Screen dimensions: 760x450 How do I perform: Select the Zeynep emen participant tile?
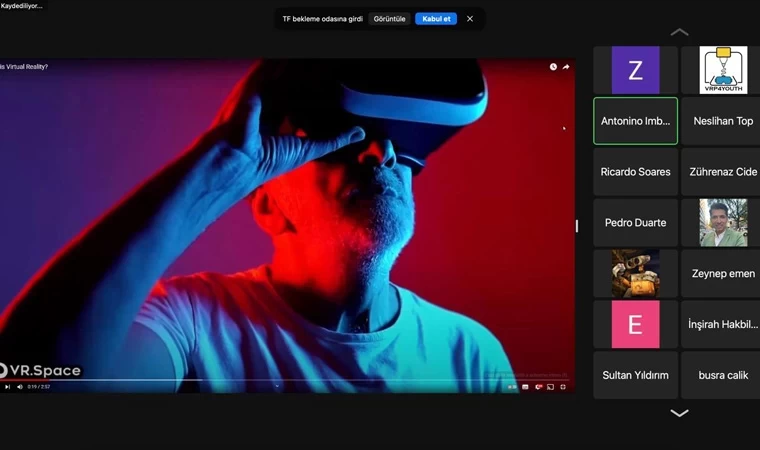pyautogui.click(x=723, y=273)
